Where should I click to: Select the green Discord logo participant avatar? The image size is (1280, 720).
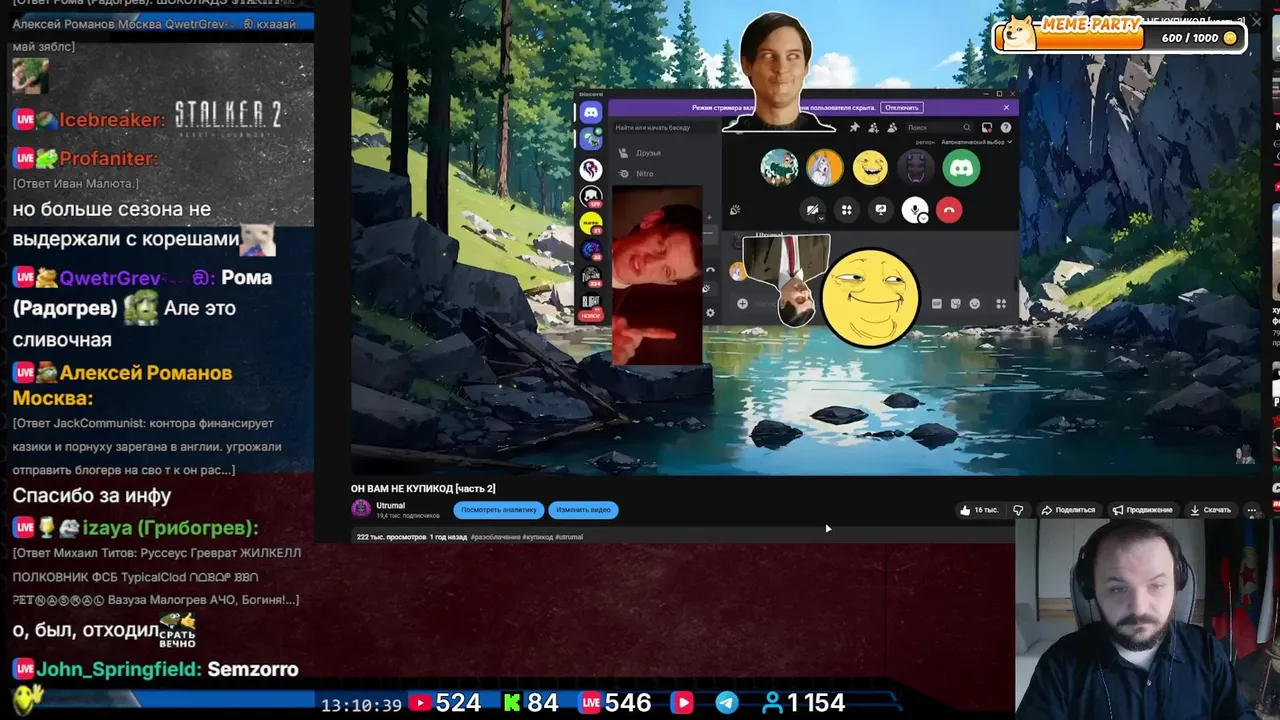point(961,167)
